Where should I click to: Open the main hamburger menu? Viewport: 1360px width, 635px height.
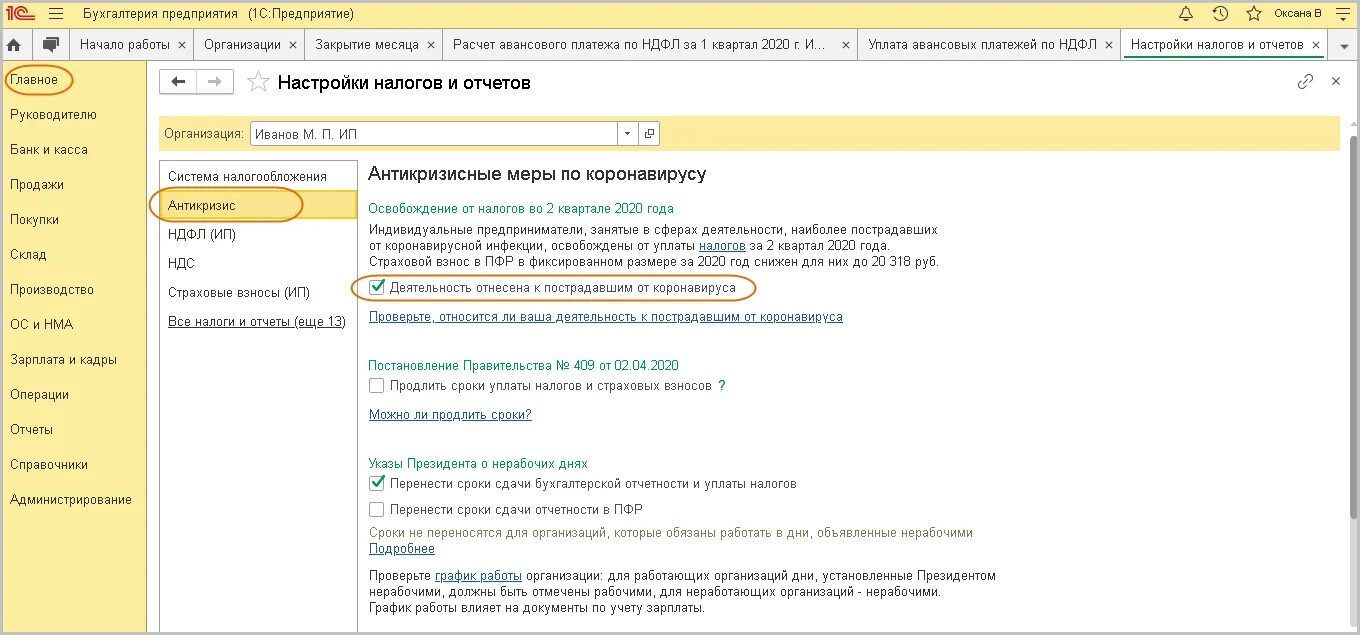point(56,14)
